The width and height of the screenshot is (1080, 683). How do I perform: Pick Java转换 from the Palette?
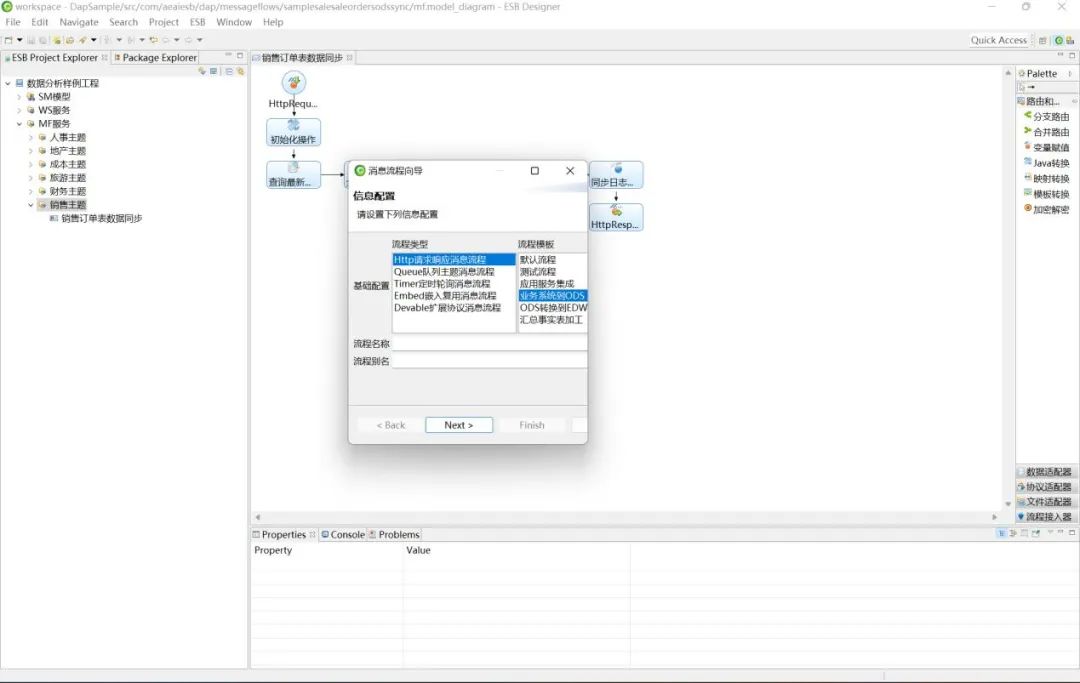click(x=1046, y=162)
